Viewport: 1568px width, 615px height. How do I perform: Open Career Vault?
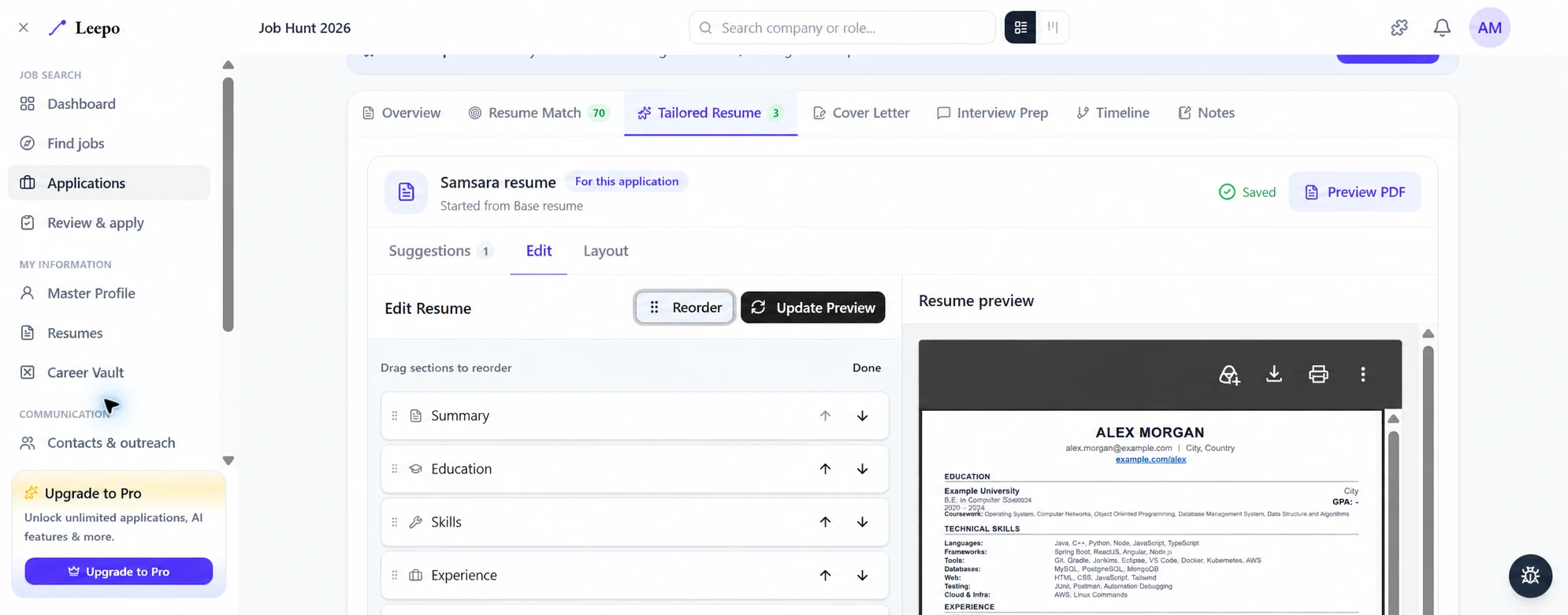[109, 372]
